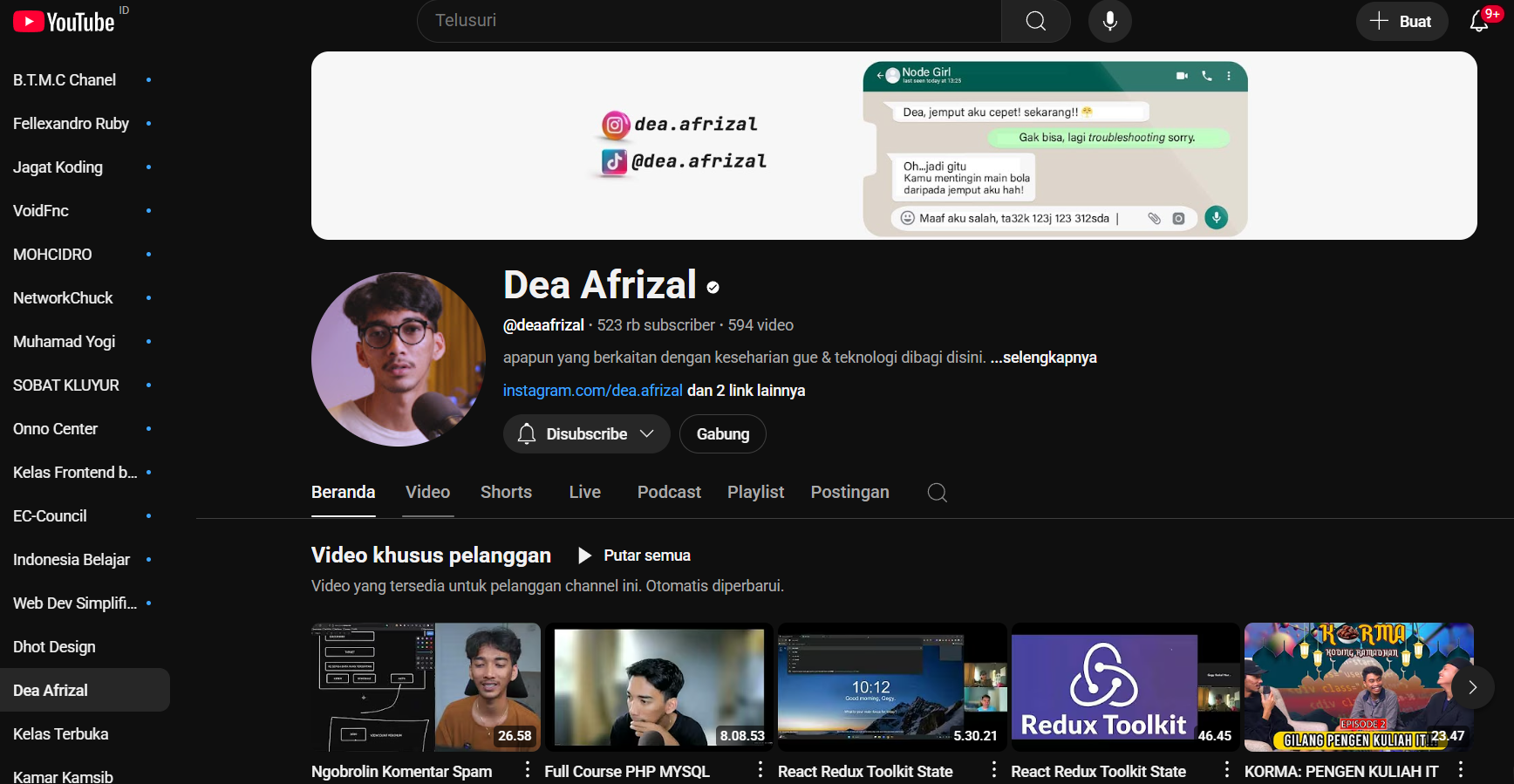The image size is (1514, 784).
Task: Click the Gabung membership button
Action: 722,433
